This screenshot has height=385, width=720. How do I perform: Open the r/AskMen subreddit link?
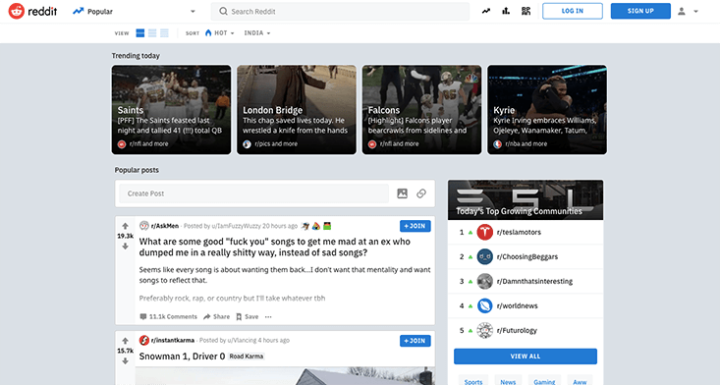[x=165, y=226]
